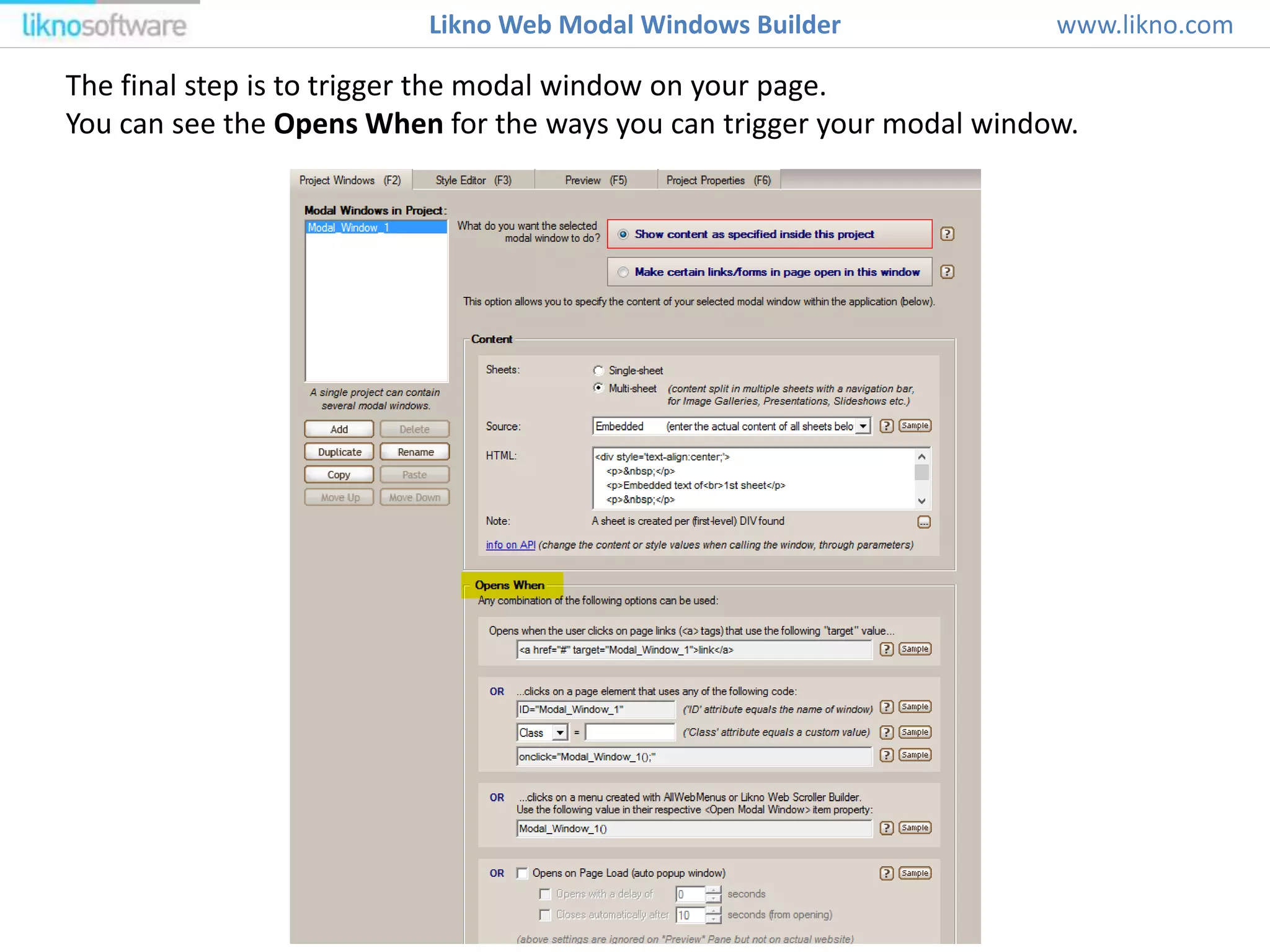This screenshot has width=1270, height=952.
Task: Click the Duplicate button
Action: click(x=339, y=452)
